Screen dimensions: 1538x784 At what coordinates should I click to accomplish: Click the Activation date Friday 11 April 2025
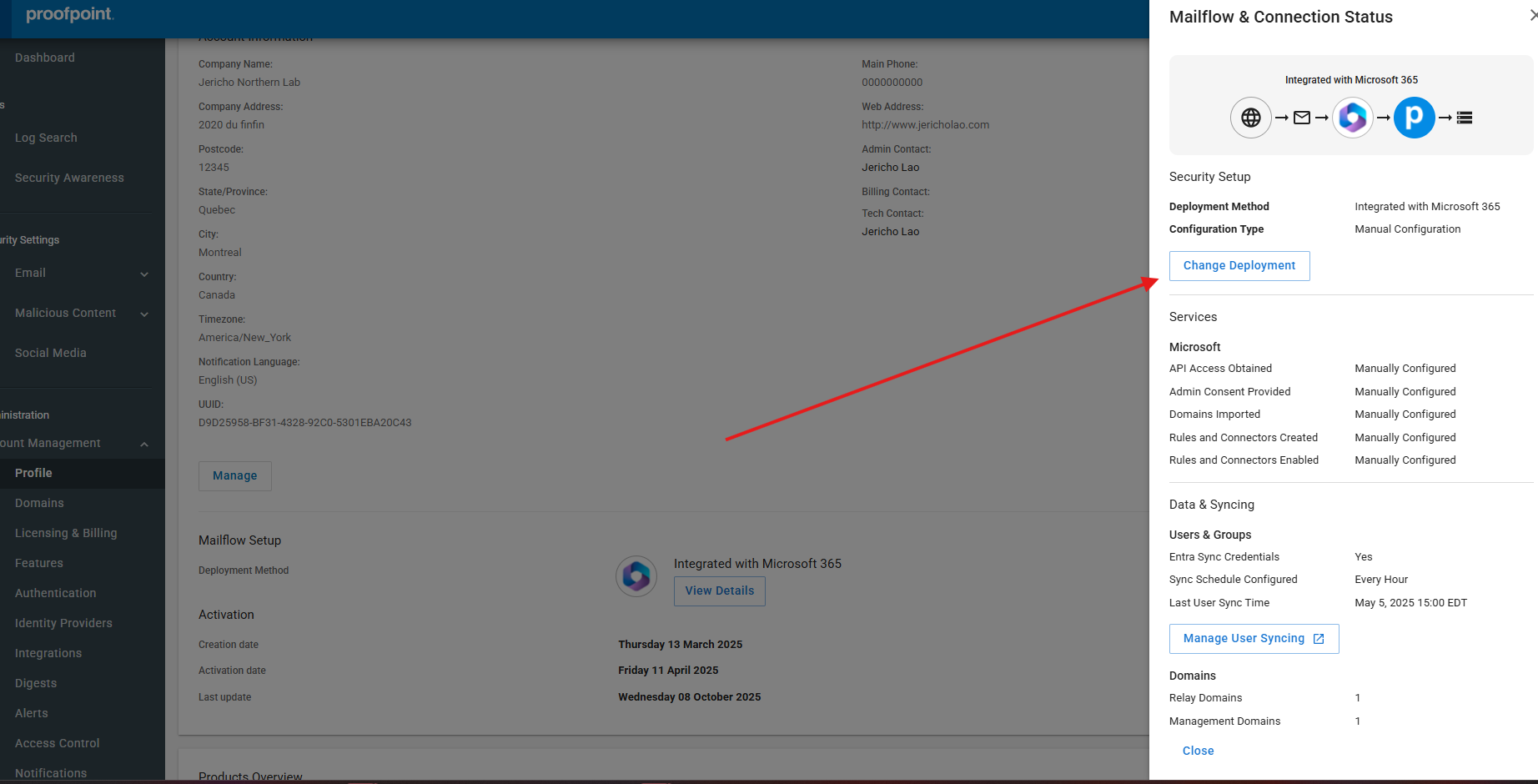tap(668, 671)
